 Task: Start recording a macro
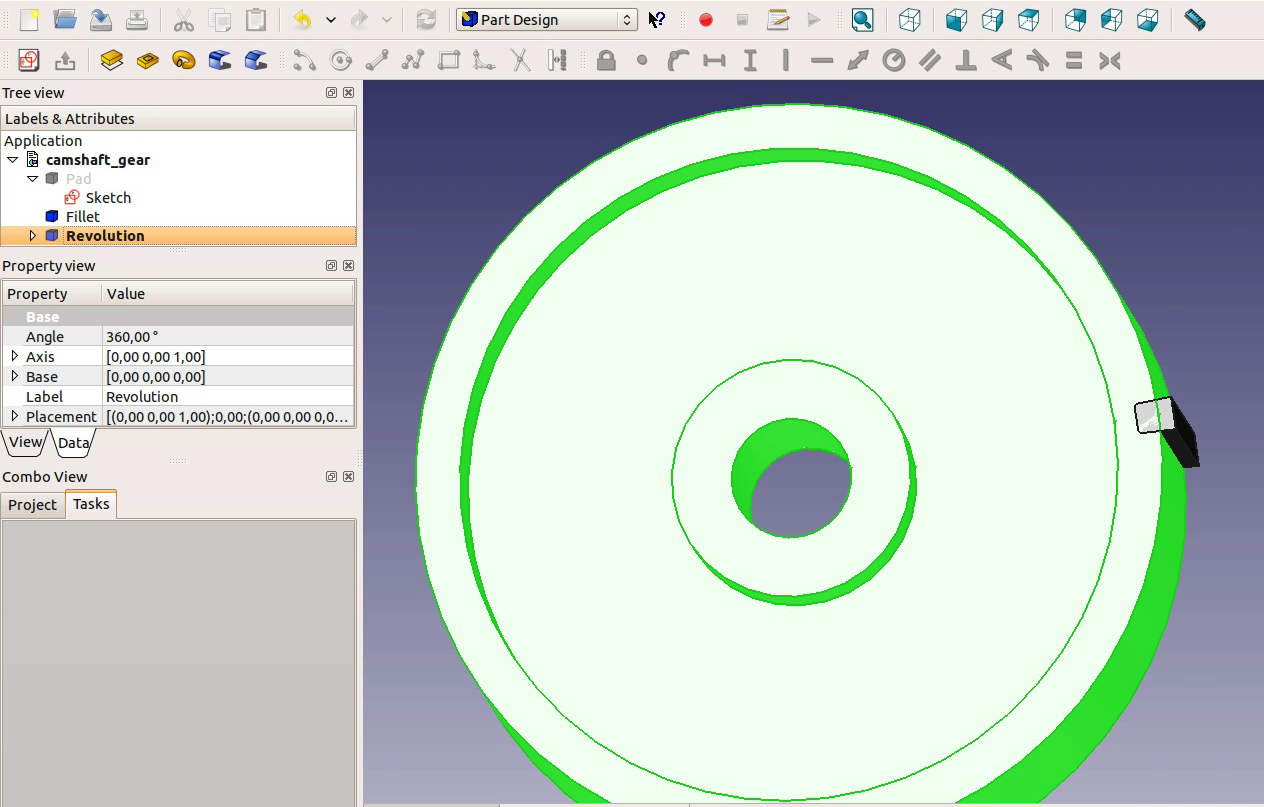click(705, 19)
